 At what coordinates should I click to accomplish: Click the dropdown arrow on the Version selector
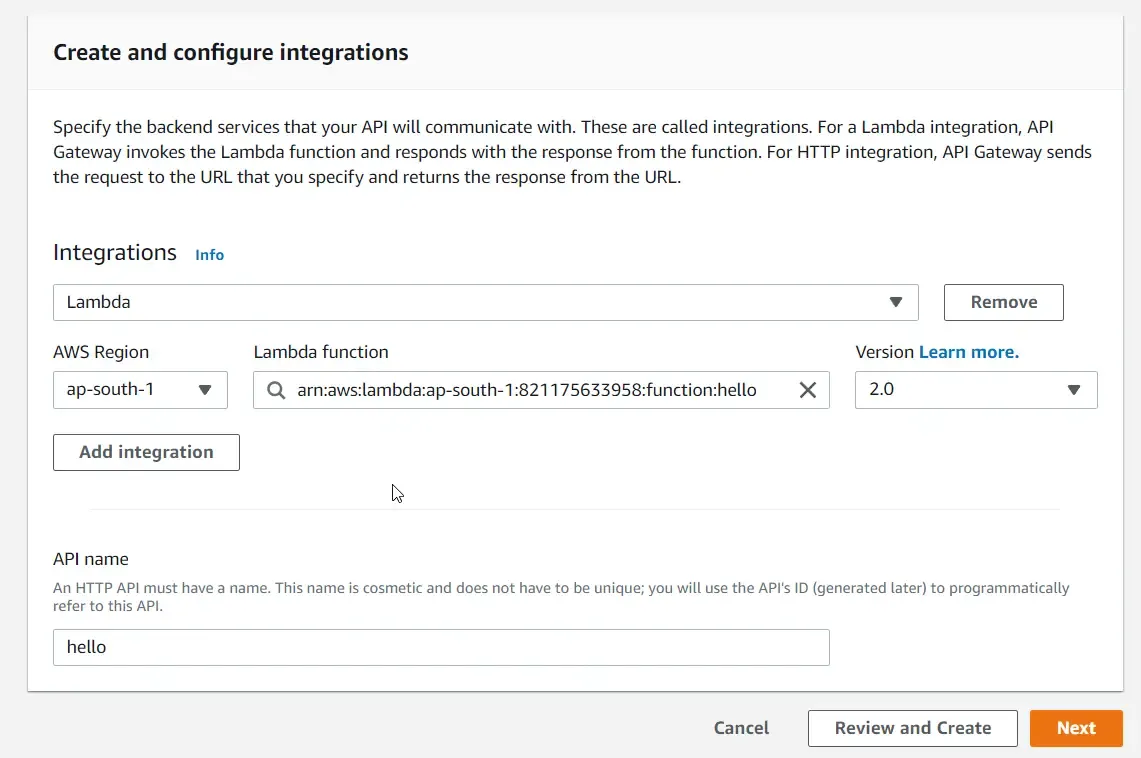1075,390
